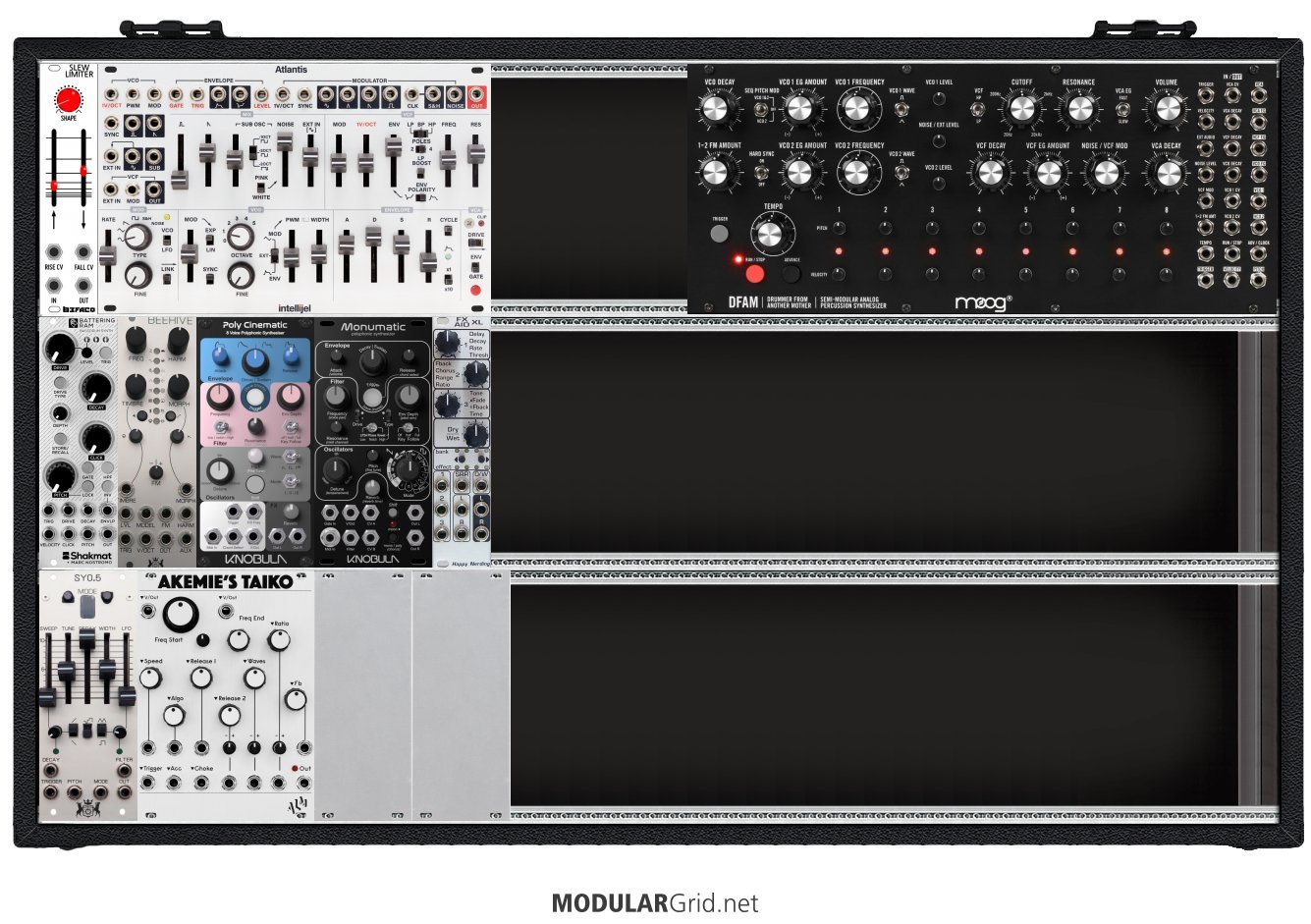Click the red Slew Limiter SHAPE knob
This screenshot has width=1311, height=924.
(x=68, y=99)
